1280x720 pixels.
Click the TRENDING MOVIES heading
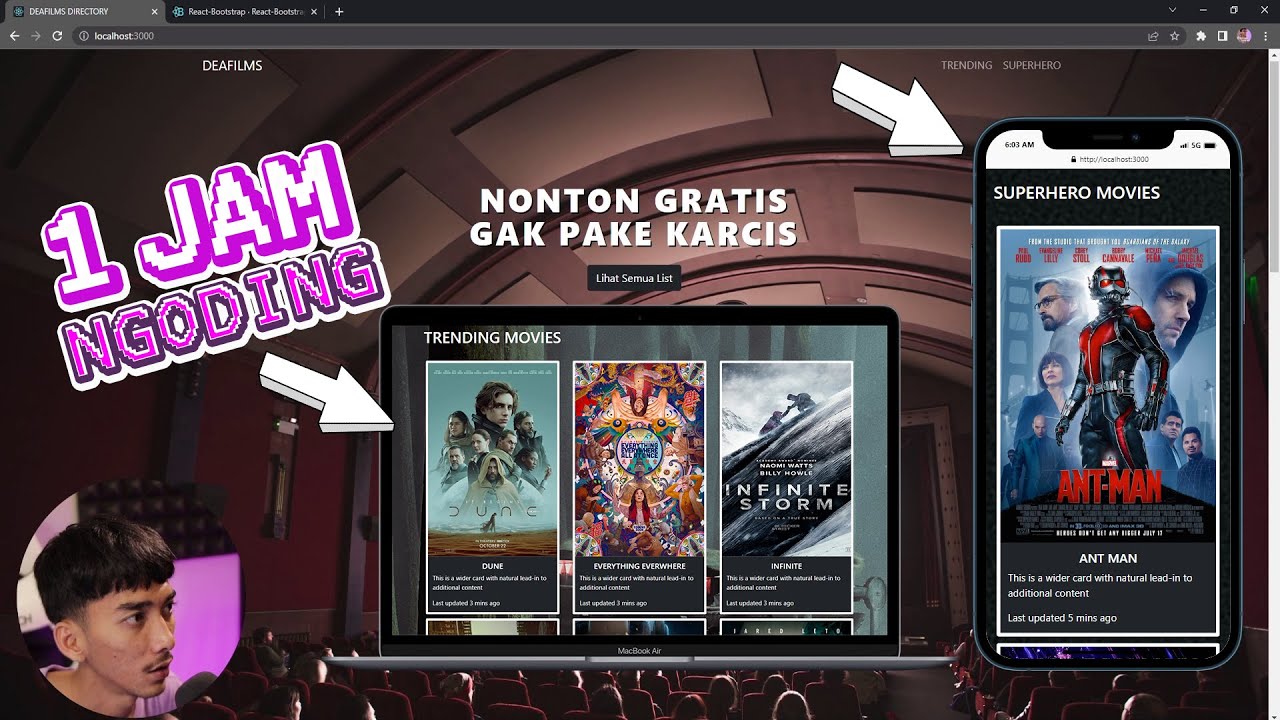[x=492, y=338]
